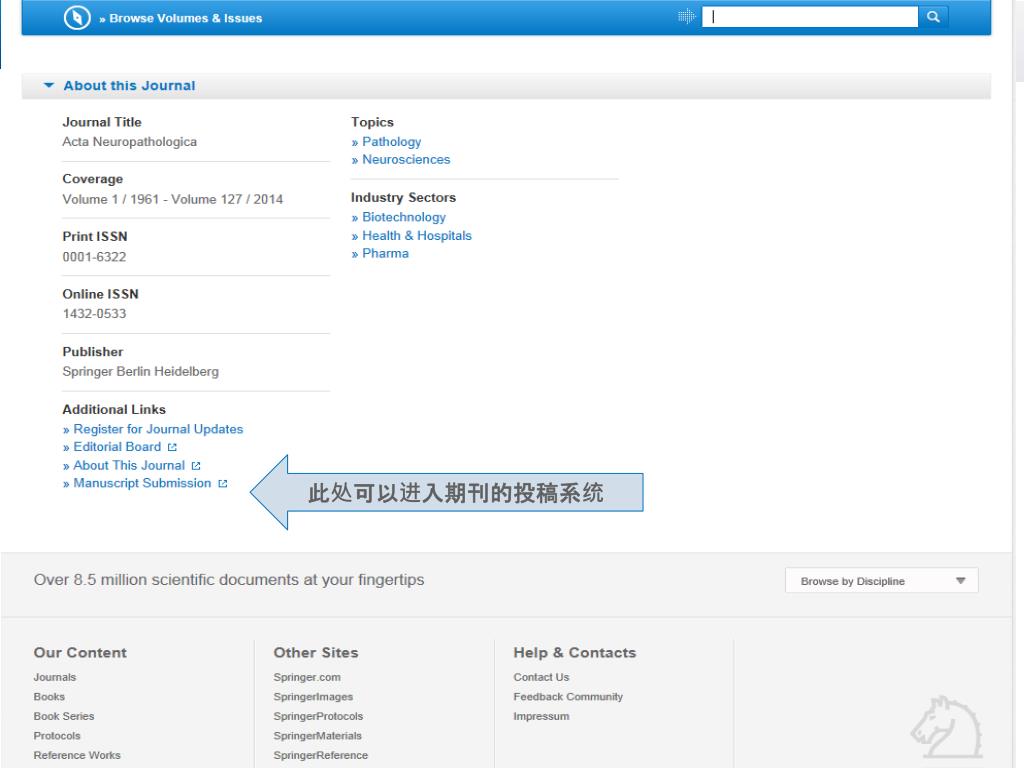Open Journals under Our Content
Image resolution: width=1024 pixels, height=768 pixels.
click(x=55, y=677)
